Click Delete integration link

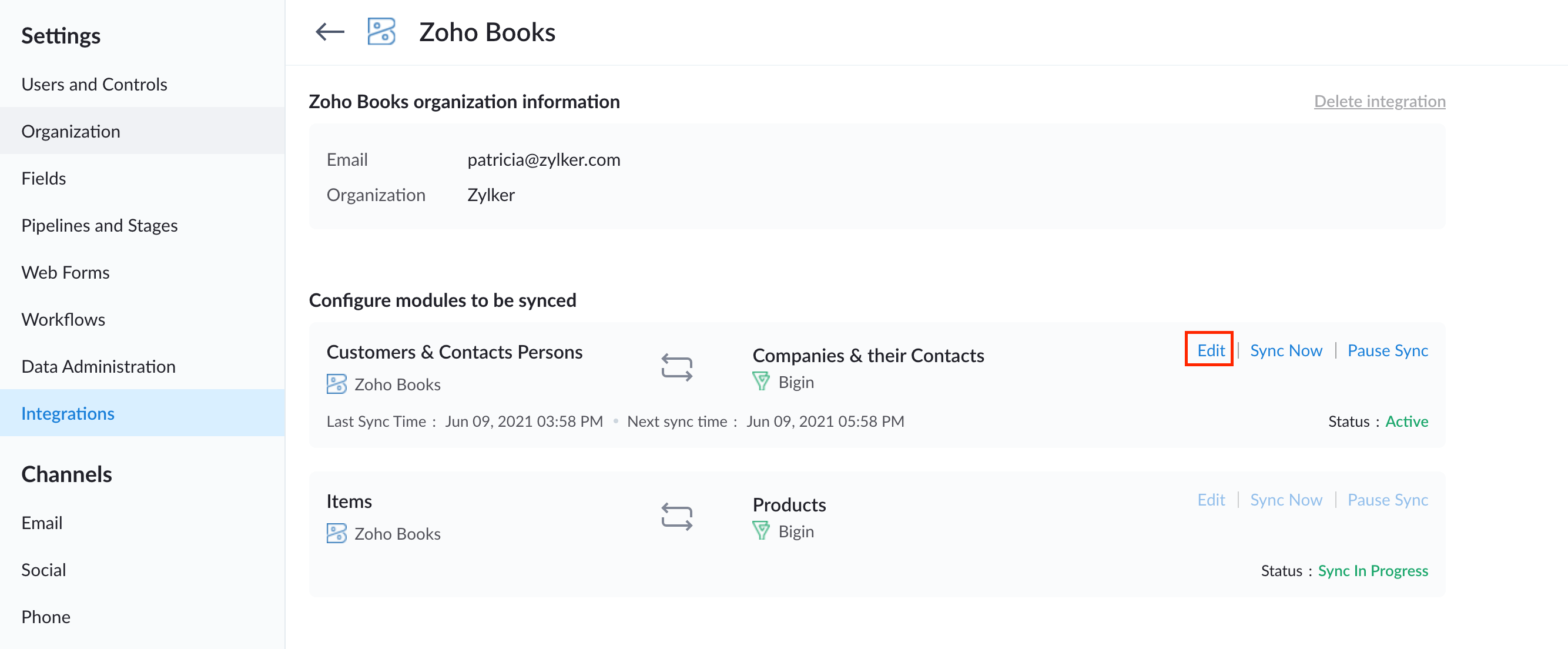pyautogui.click(x=1379, y=101)
